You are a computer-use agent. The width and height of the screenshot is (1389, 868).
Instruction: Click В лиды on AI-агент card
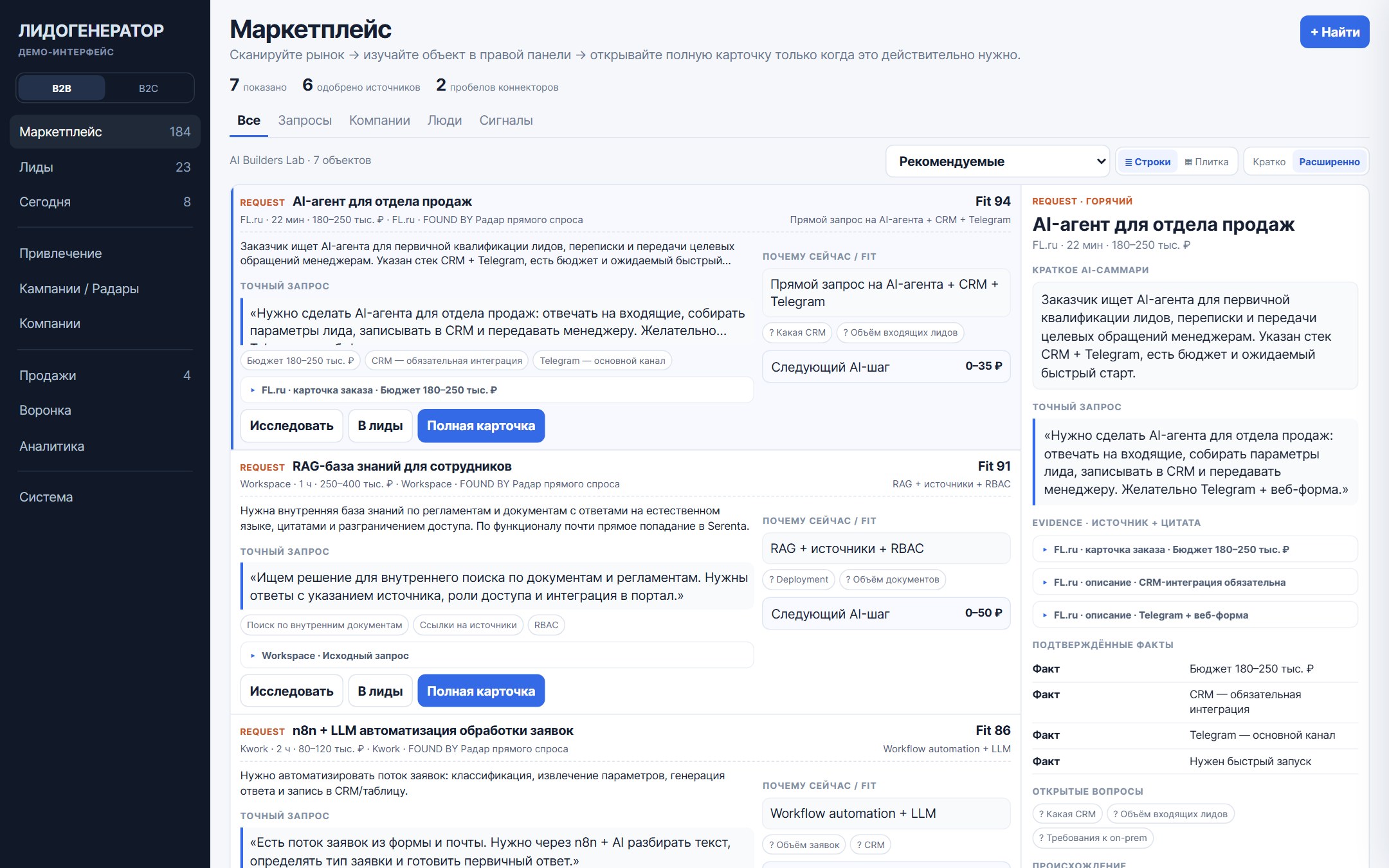[380, 426]
